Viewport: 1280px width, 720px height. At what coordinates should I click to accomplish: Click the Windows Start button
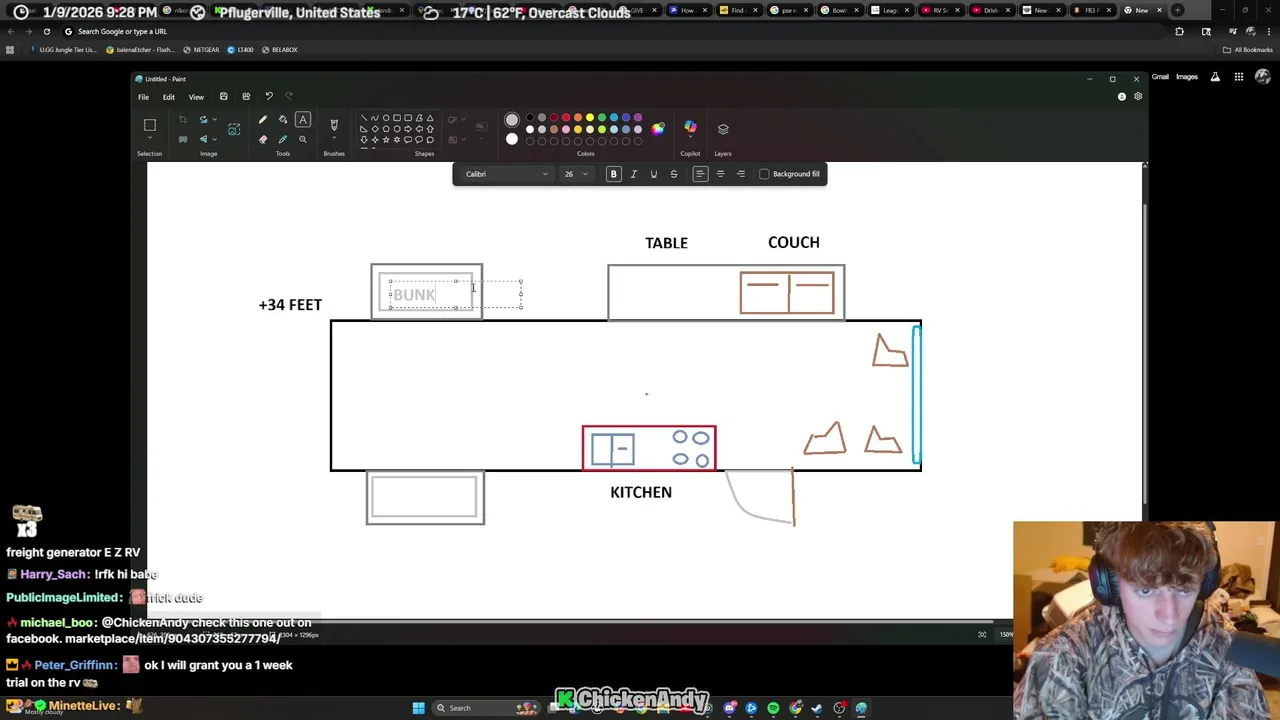coord(418,708)
